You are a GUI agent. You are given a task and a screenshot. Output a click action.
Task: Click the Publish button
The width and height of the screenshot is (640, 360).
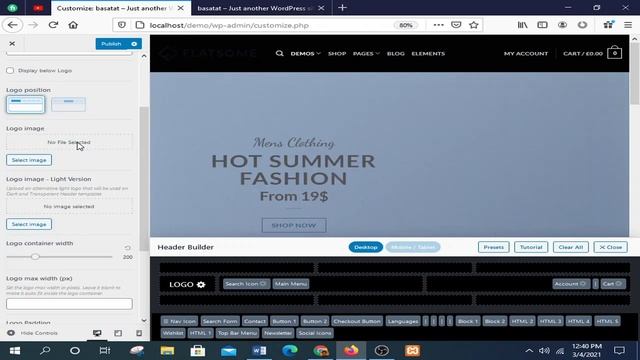111,44
